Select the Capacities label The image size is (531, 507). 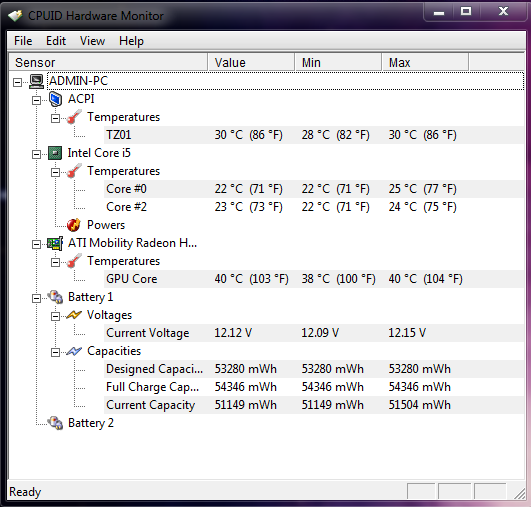(x=114, y=351)
